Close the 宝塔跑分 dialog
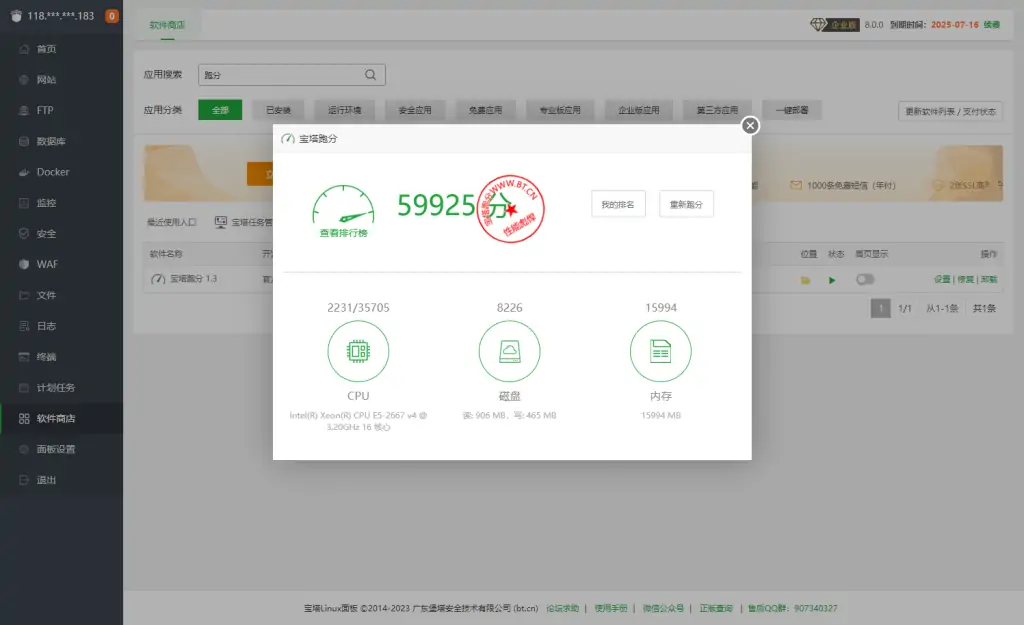Screen dimensions: 1024x625 point(750,125)
